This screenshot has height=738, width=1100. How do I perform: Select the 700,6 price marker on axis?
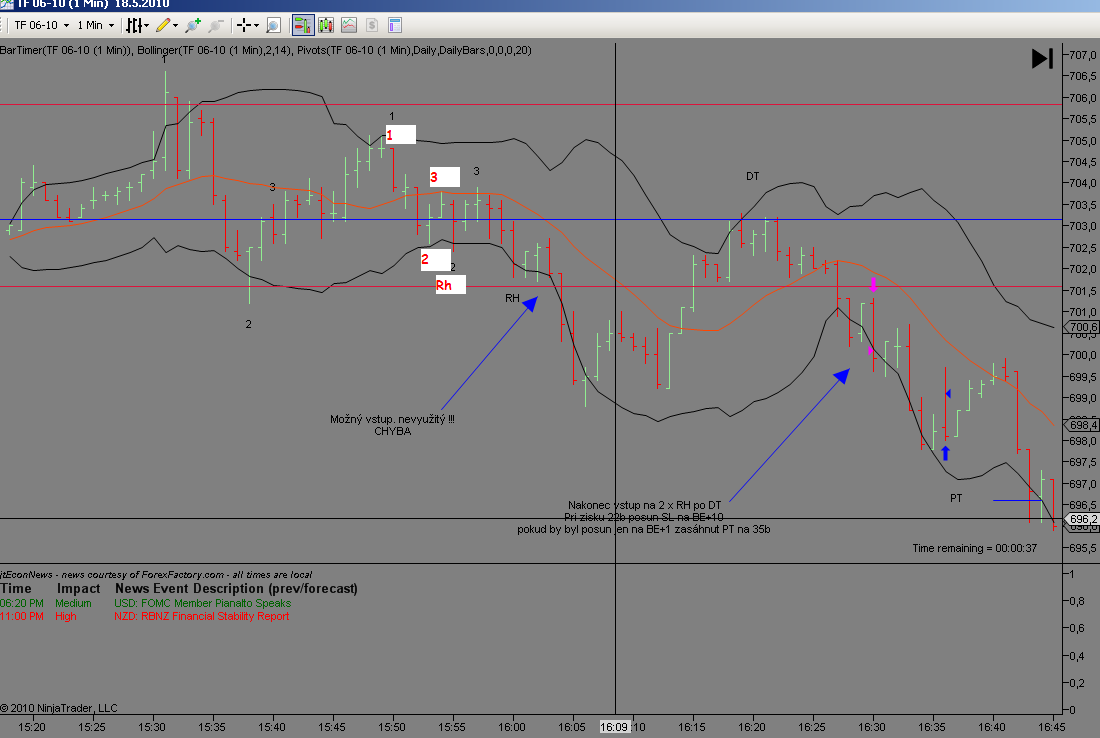click(x=1082, y=327)
